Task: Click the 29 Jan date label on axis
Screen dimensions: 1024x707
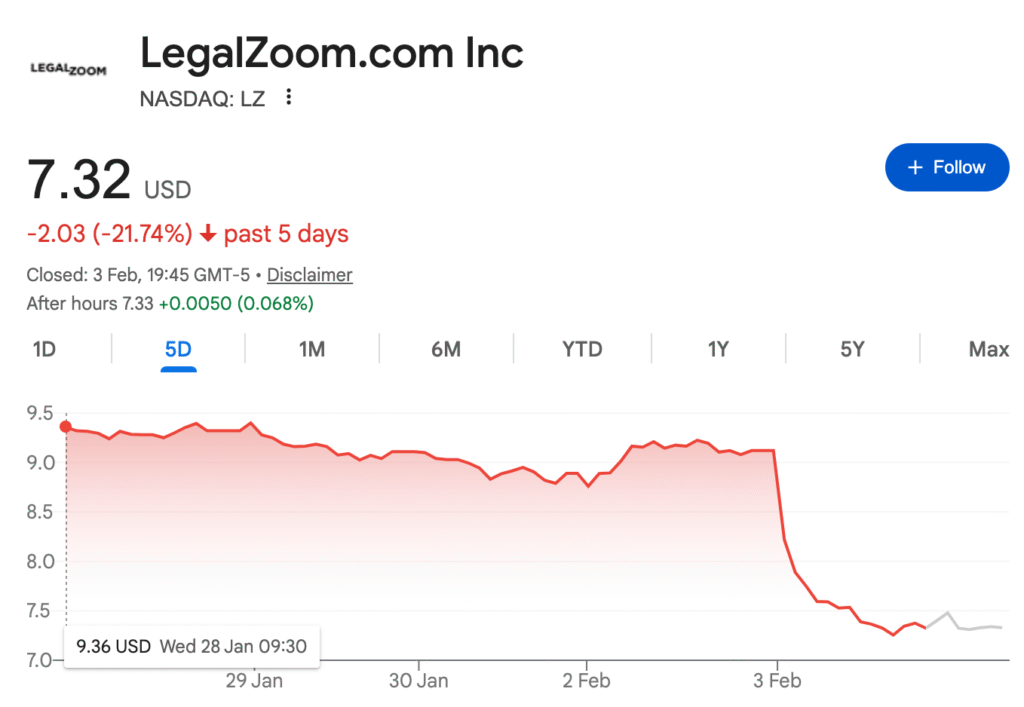Action: tap(254, 681)
